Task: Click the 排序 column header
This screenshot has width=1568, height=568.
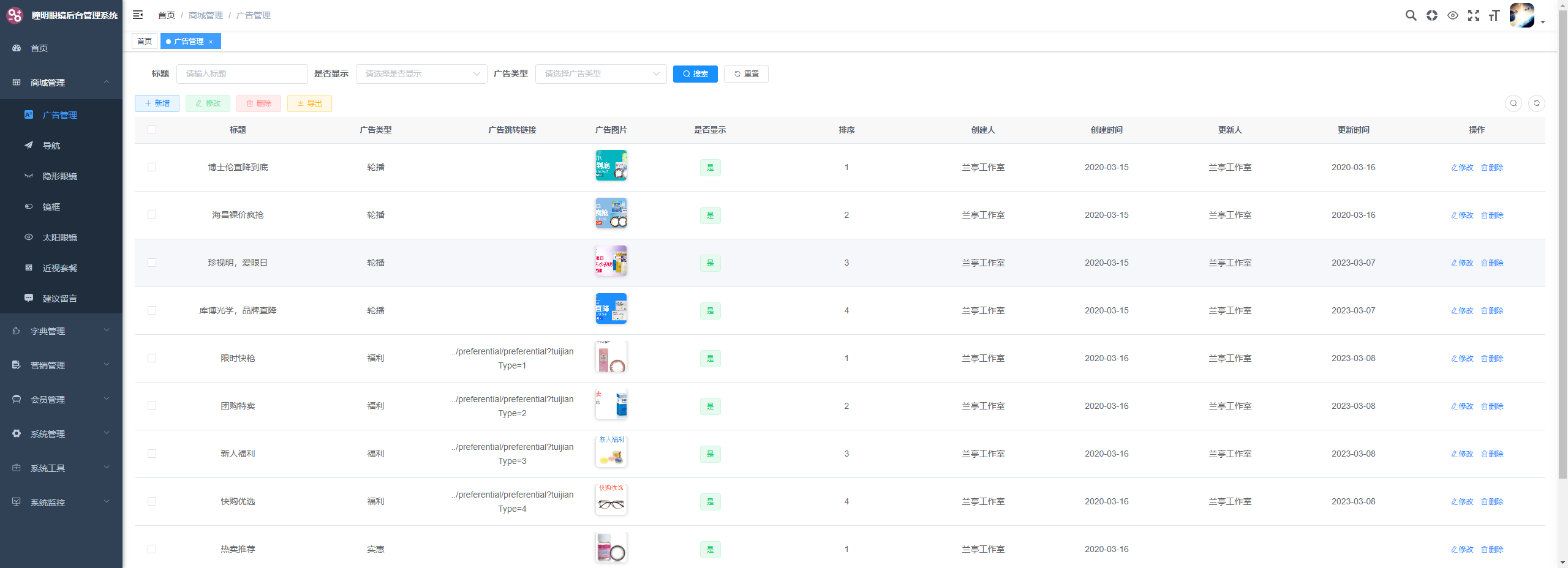Action: (846, 130)
